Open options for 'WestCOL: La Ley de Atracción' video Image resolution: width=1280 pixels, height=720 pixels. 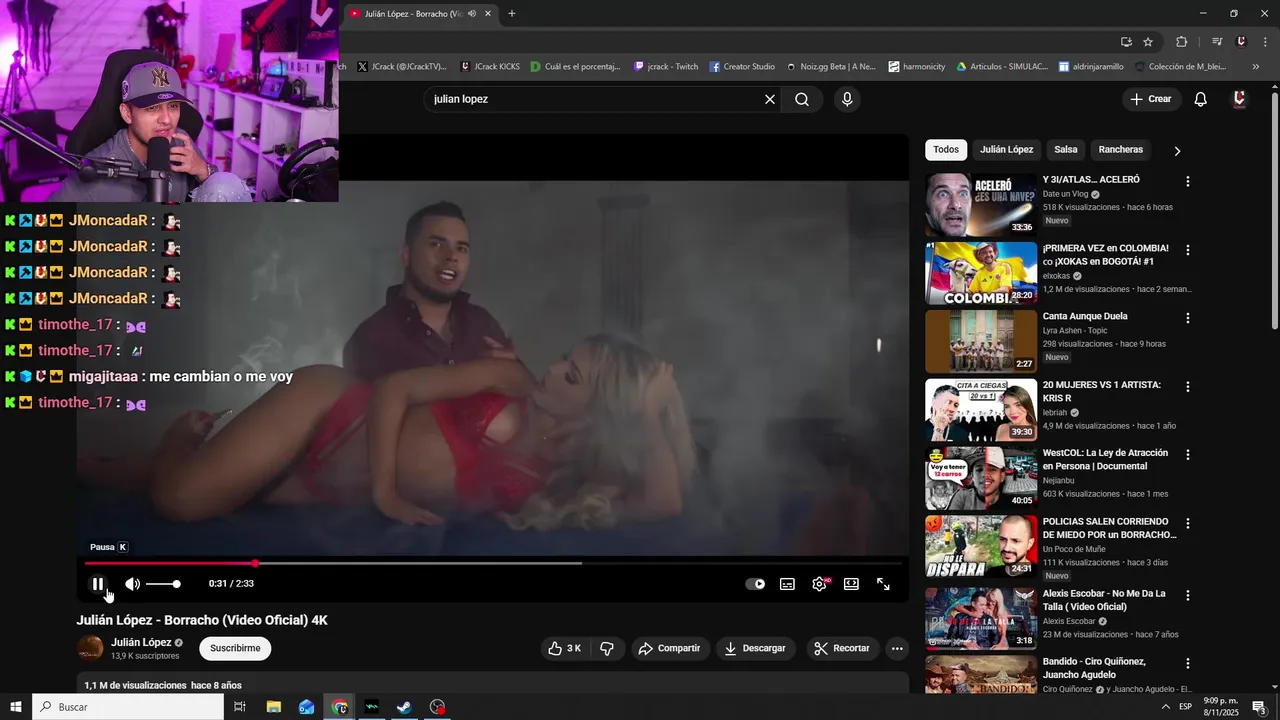[1188, 454]
